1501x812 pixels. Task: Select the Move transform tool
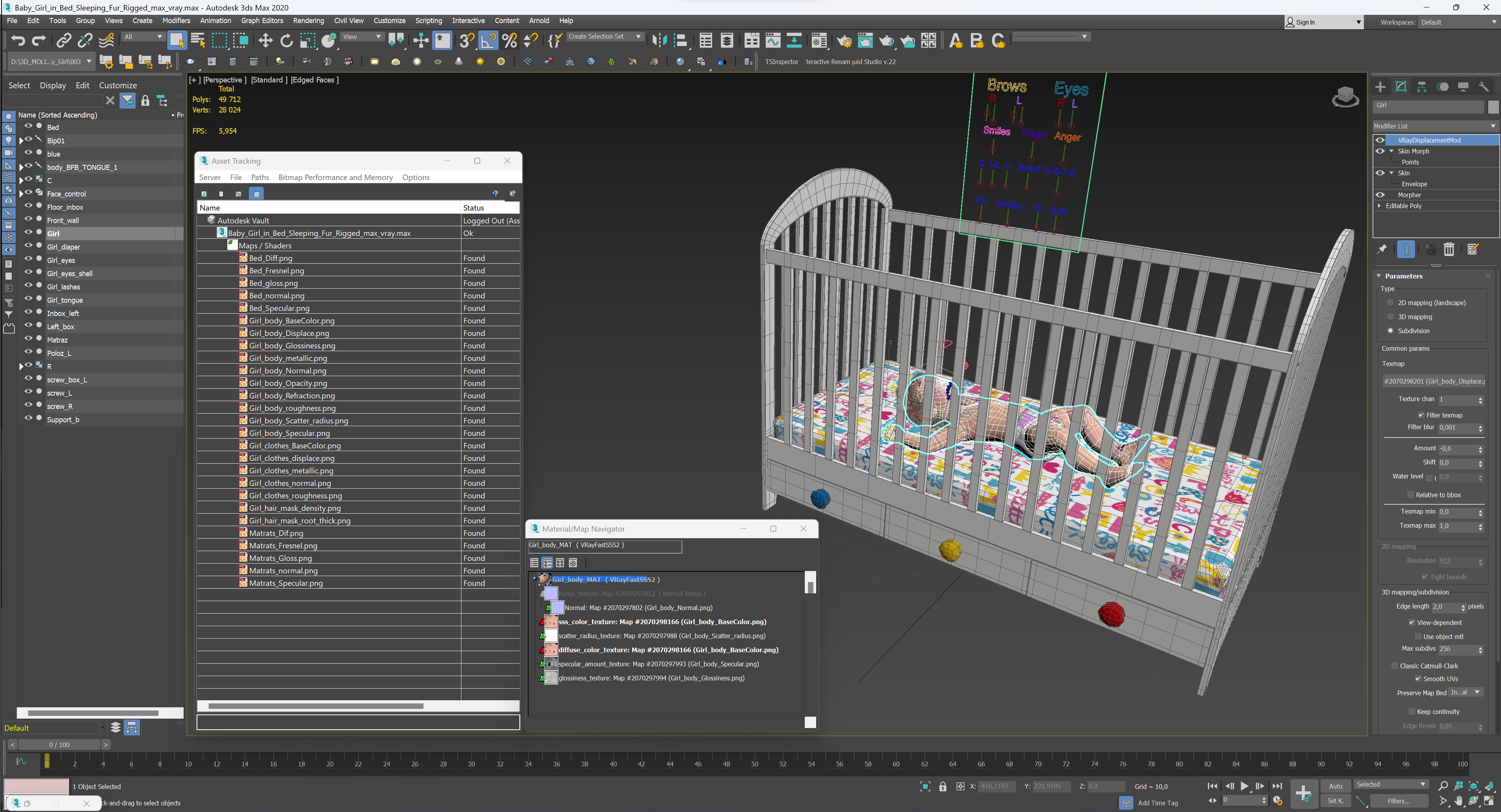click(x=265, y=40)
